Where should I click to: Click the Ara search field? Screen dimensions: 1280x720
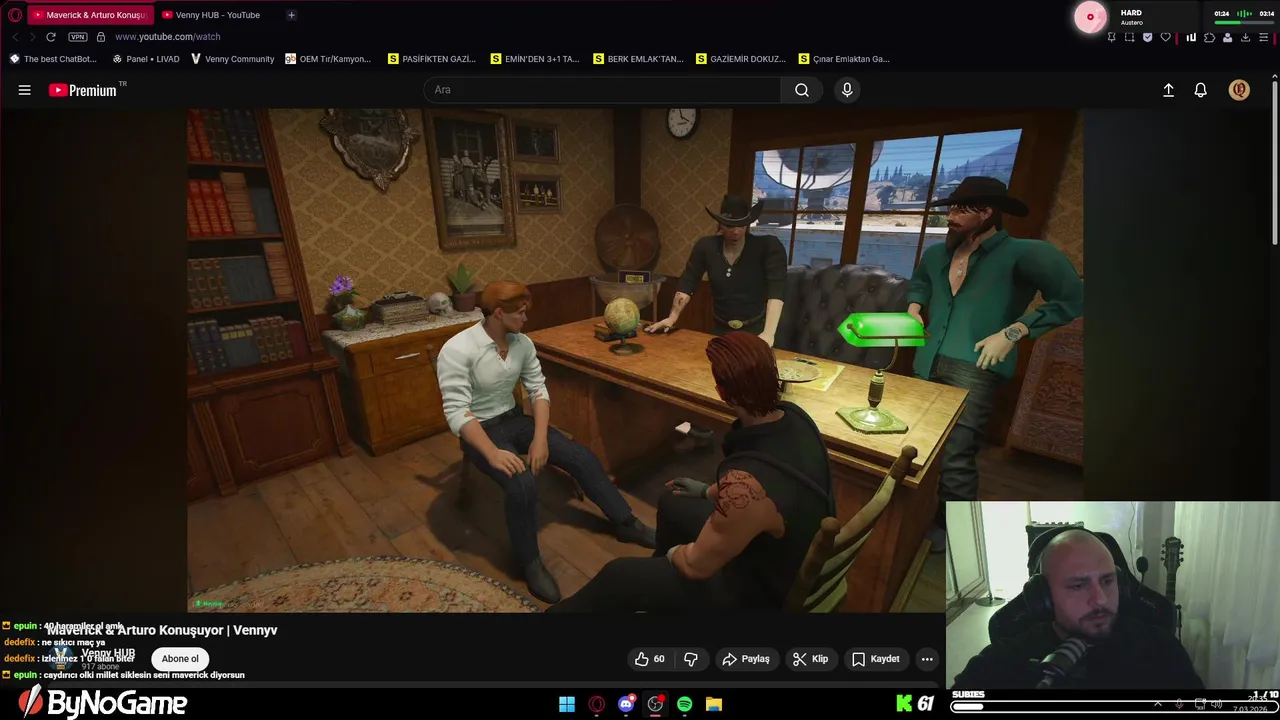[x=602, y=90]
